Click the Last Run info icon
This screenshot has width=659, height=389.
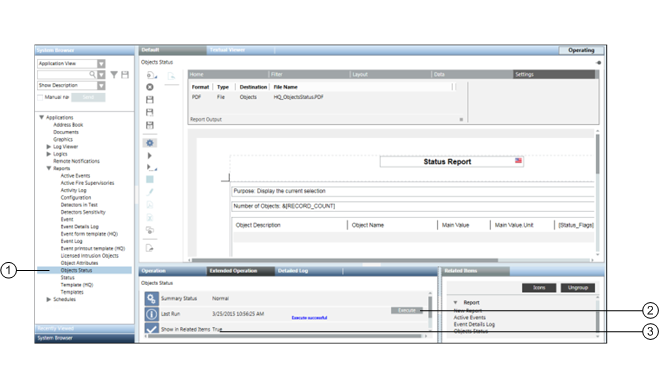pyautogui.click(x=151, y=314)
